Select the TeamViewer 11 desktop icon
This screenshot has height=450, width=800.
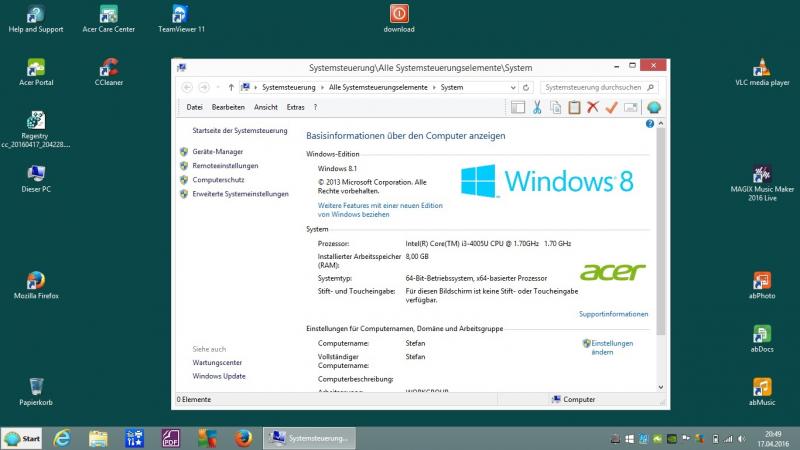tap(181, 19)
